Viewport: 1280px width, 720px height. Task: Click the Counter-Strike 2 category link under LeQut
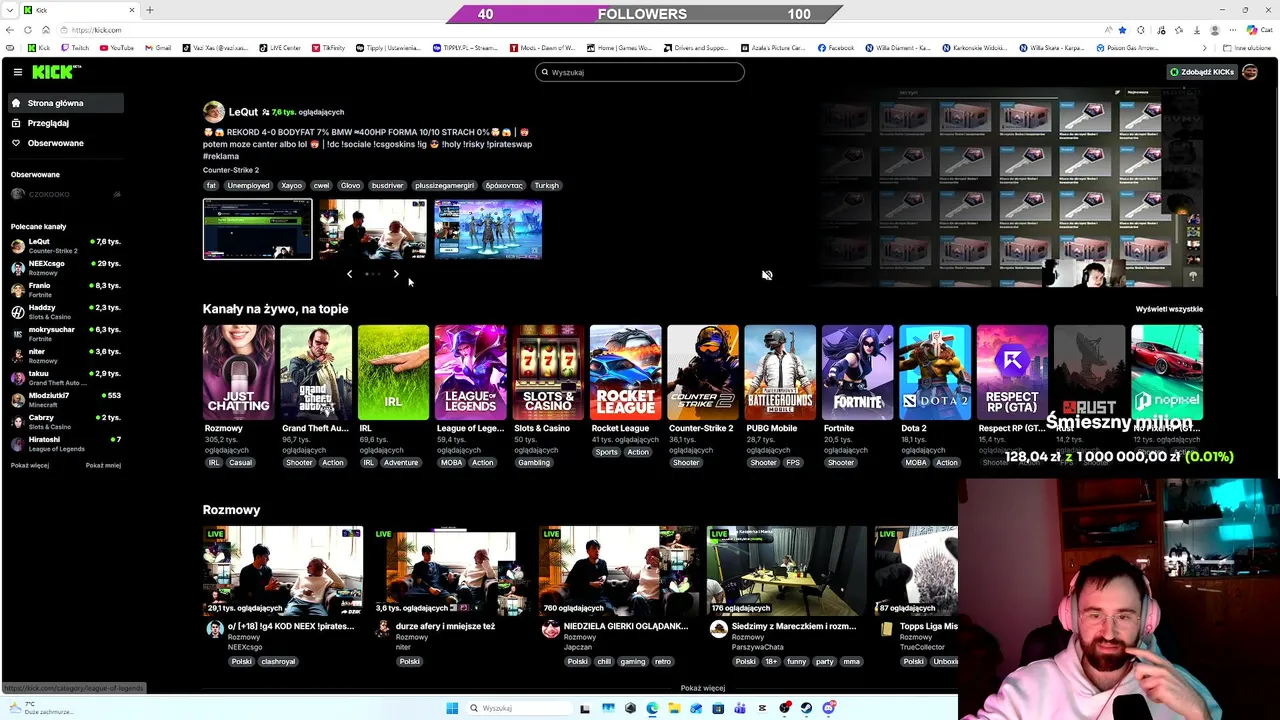click(x=231, y=170)
